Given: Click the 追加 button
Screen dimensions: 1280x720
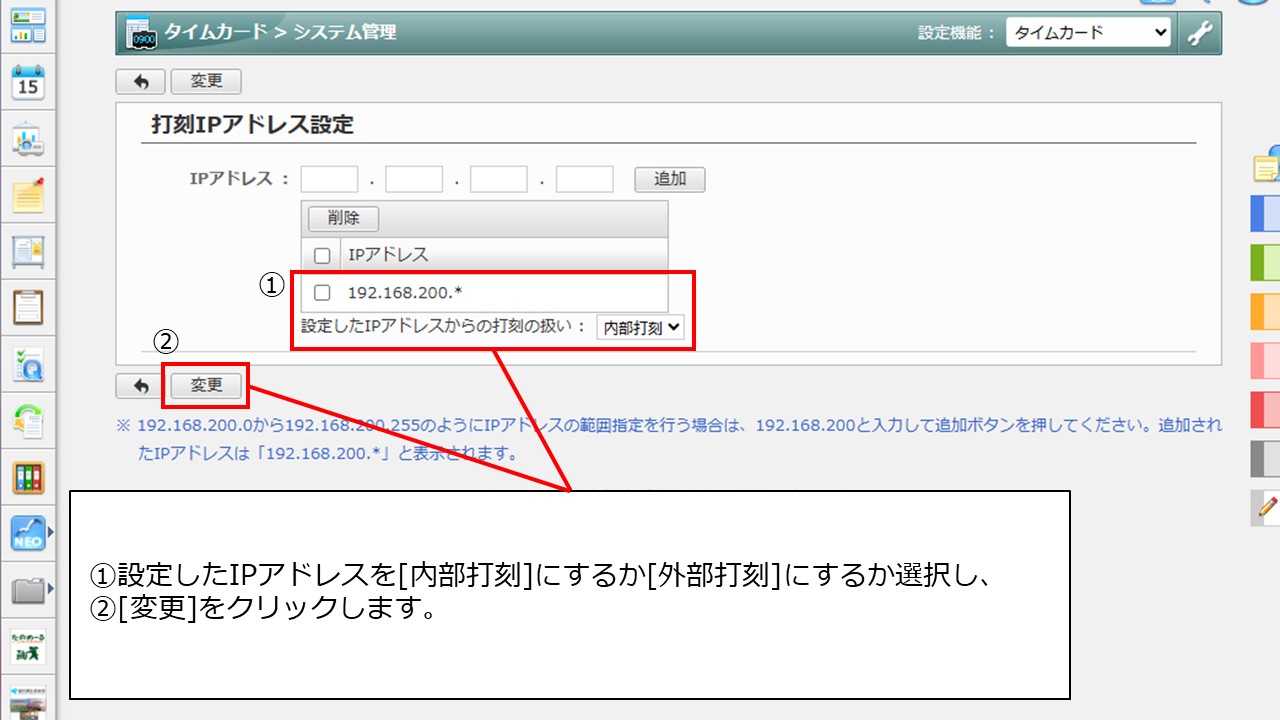Looking at the screenshot, I should (x=670, y=180).
